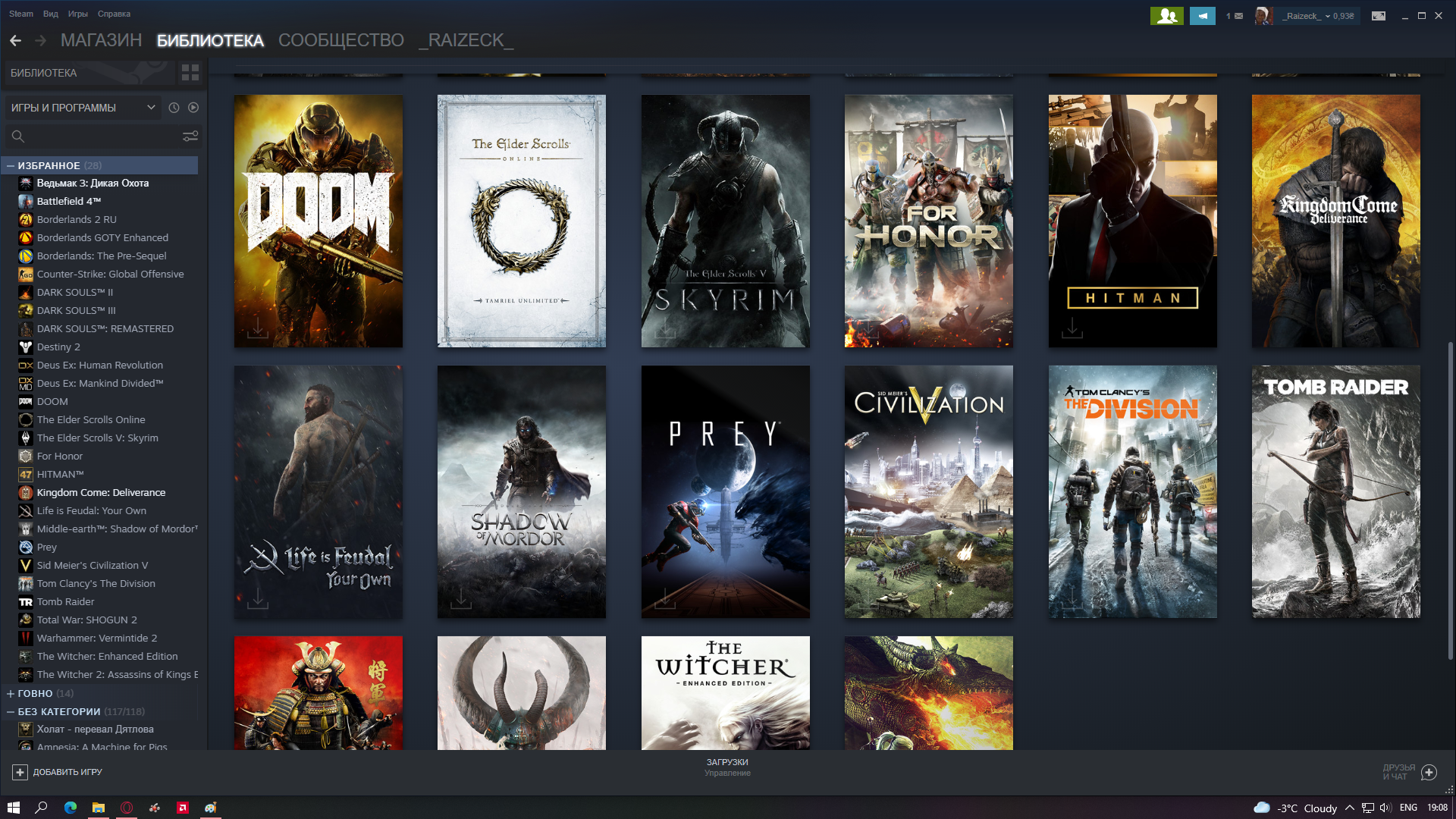Open the Игры menu
Screen dimensions: 1456x819
(x=78, y=14)
